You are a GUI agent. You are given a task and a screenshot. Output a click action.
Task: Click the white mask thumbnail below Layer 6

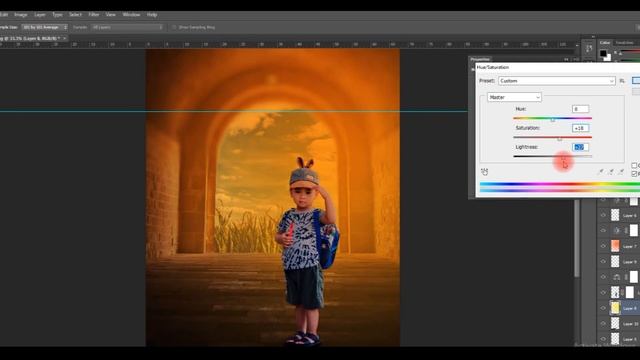633,230
